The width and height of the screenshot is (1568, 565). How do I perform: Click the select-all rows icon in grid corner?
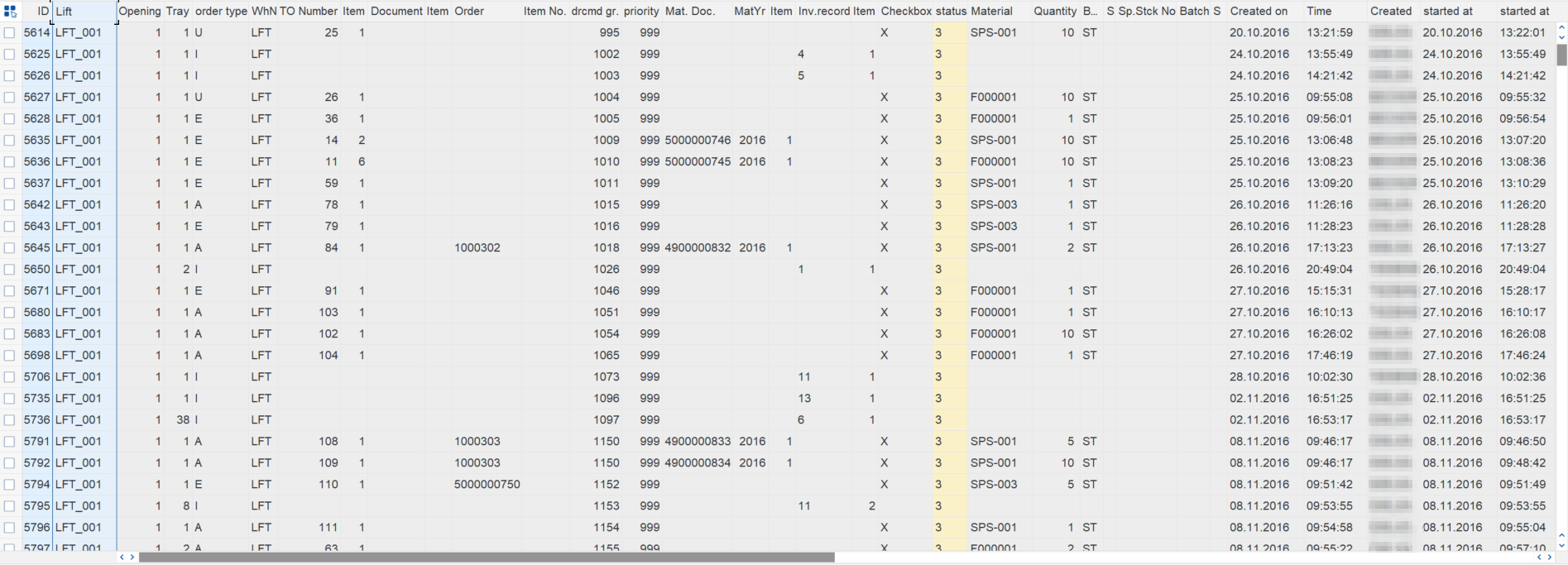point(10,12)
